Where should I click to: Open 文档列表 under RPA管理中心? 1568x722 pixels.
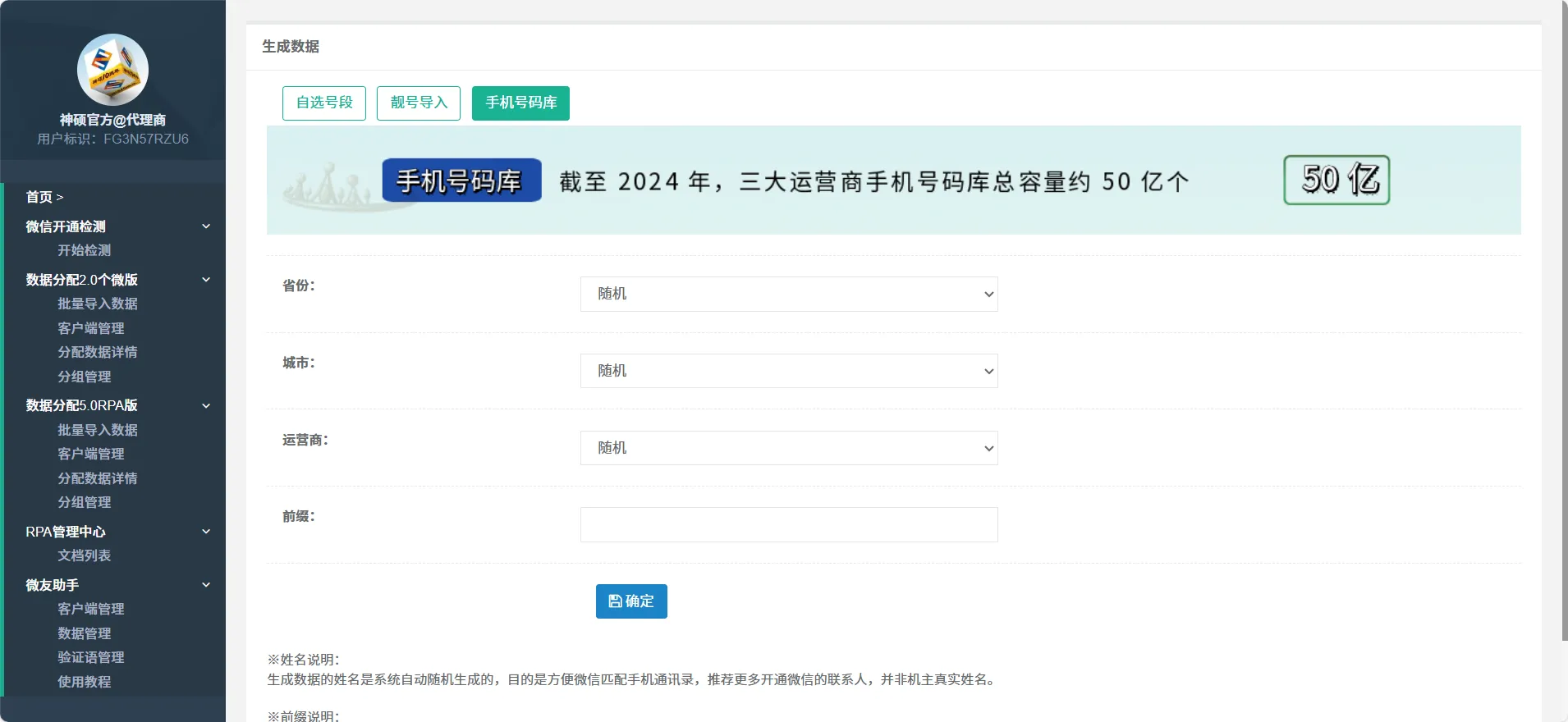pyautogui.click(x=84, y=555)
